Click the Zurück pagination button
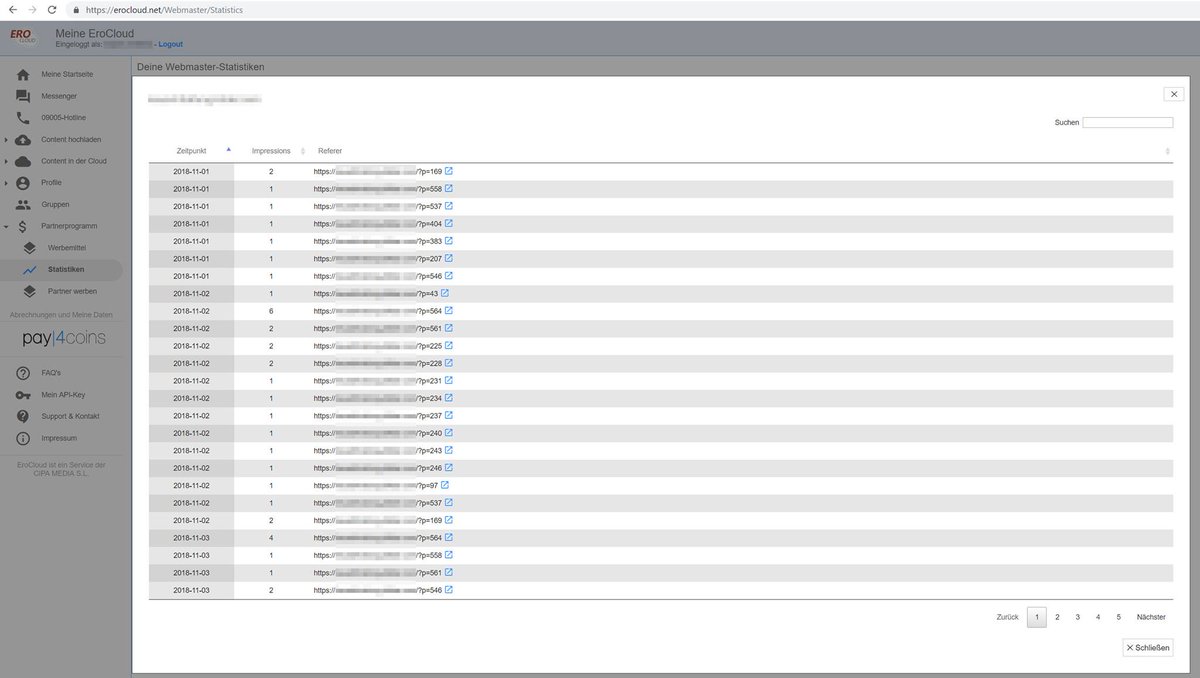 click(x=1007, y=617)
